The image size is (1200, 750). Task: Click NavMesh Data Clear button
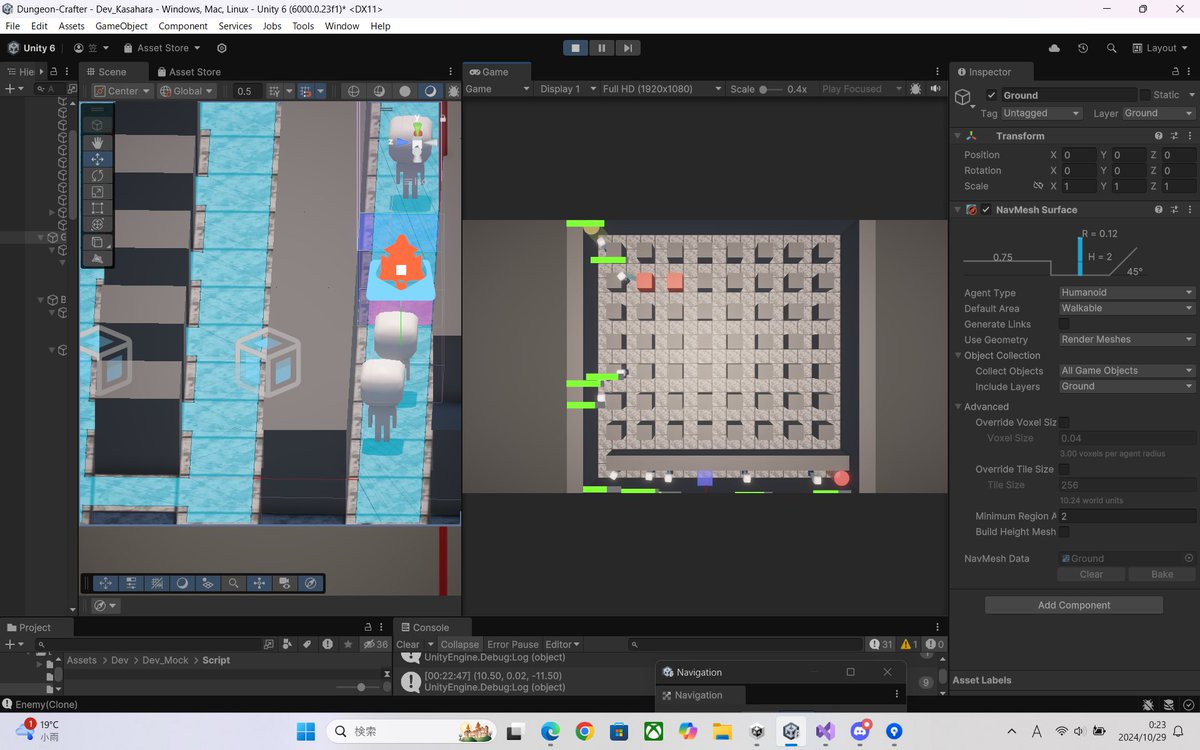click(1091, 574)
